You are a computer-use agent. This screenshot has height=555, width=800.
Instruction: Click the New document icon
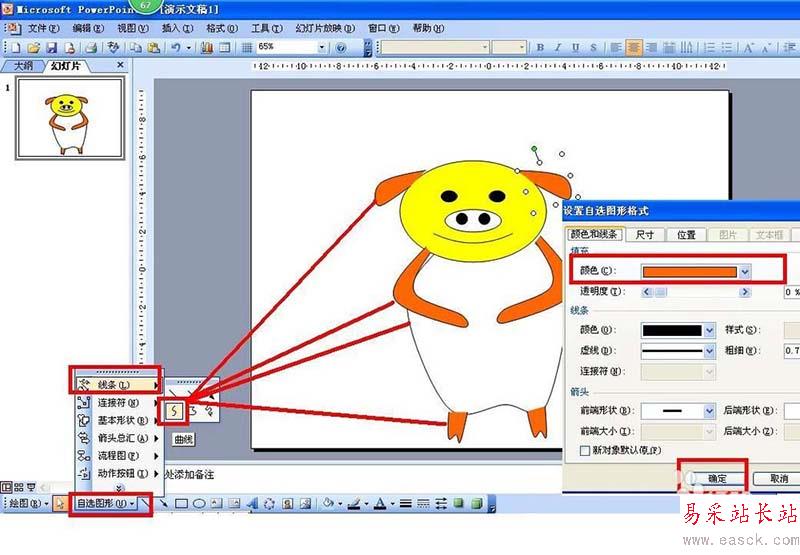coord(16,48)
